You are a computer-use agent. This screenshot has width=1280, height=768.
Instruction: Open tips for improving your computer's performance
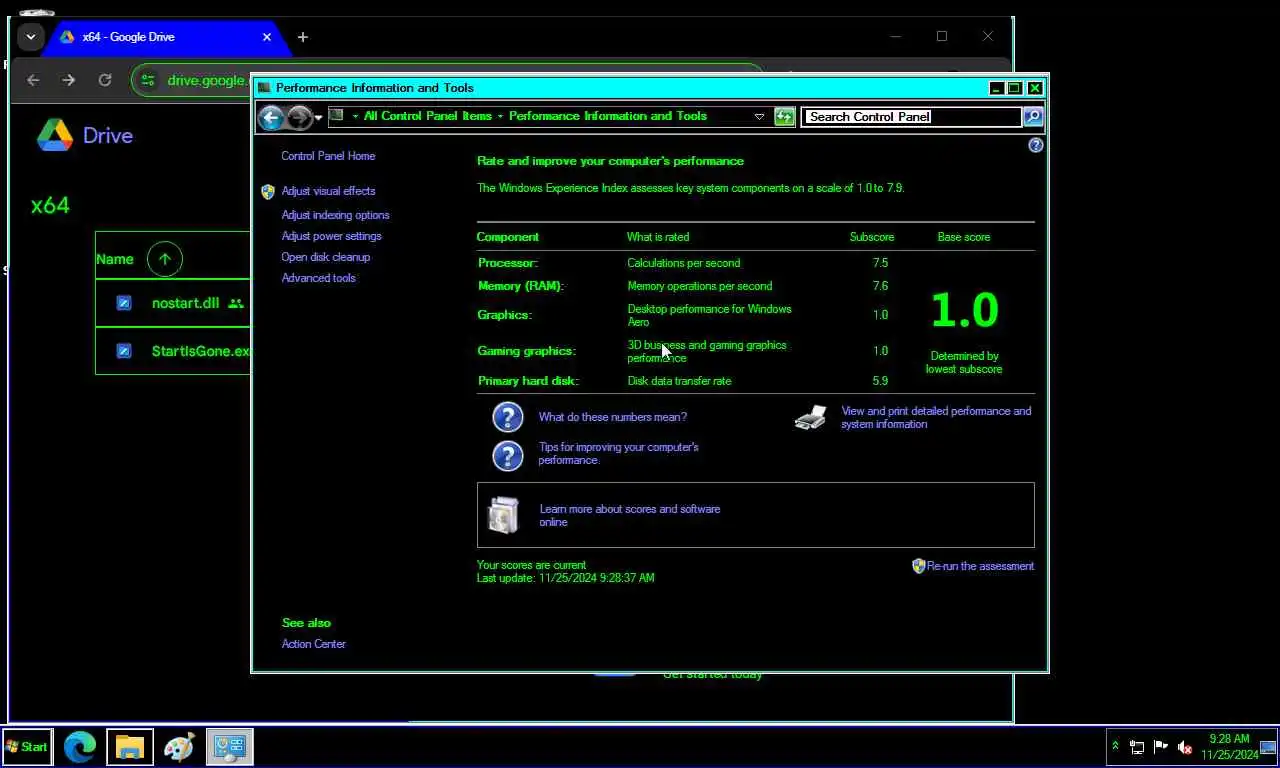(618, 454)
